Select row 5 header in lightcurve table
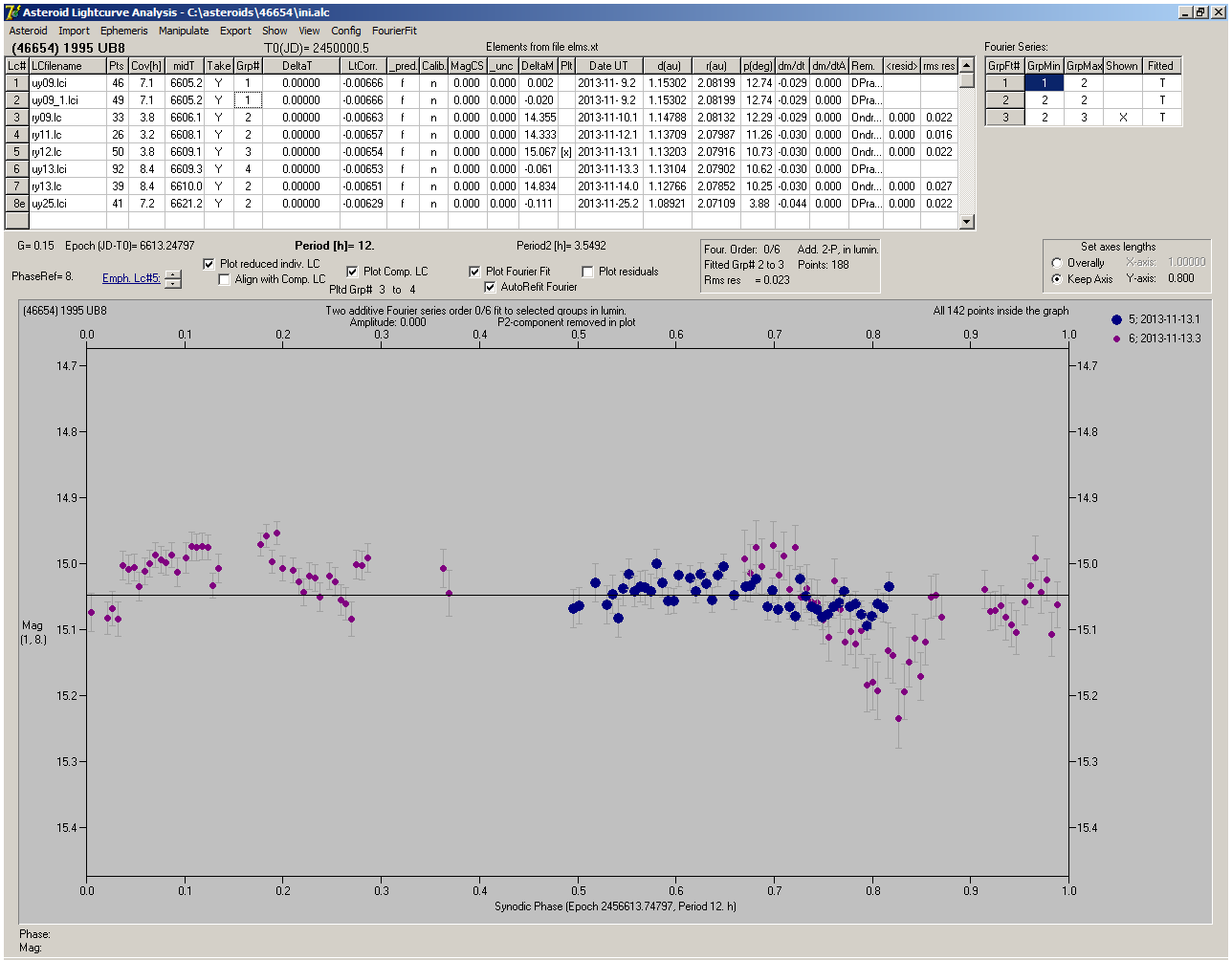The width and height of the screenshot is (1232, 960). [x=17, y=152]
